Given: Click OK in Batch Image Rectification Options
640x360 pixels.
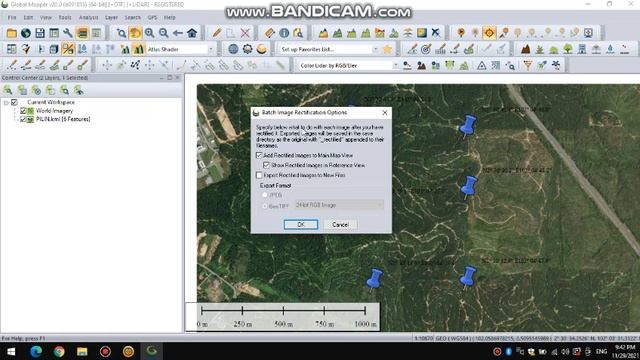Looking at the screenshot, I should 301,224.
